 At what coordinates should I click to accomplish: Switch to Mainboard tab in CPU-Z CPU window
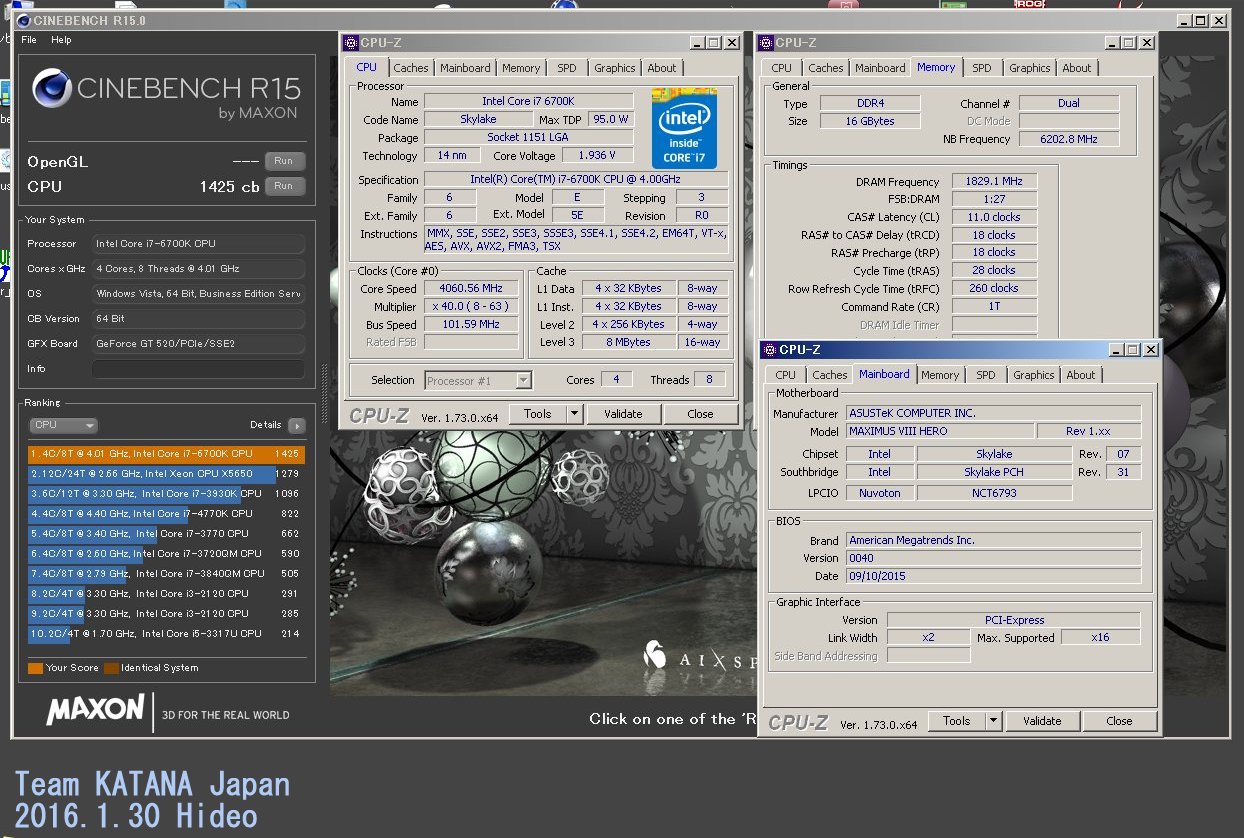click(x=466, y=68)
